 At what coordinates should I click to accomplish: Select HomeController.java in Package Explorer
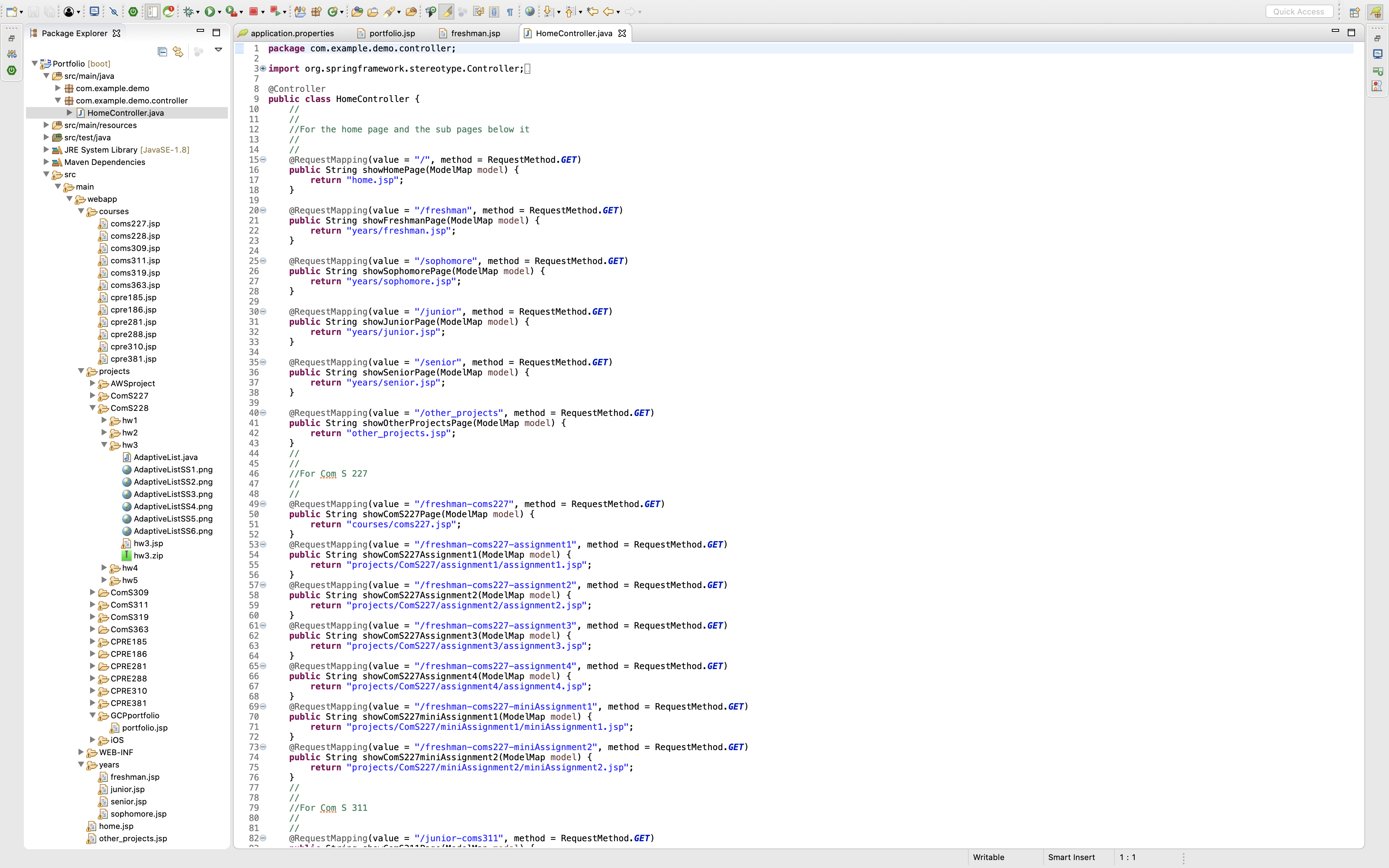(126, 113)
